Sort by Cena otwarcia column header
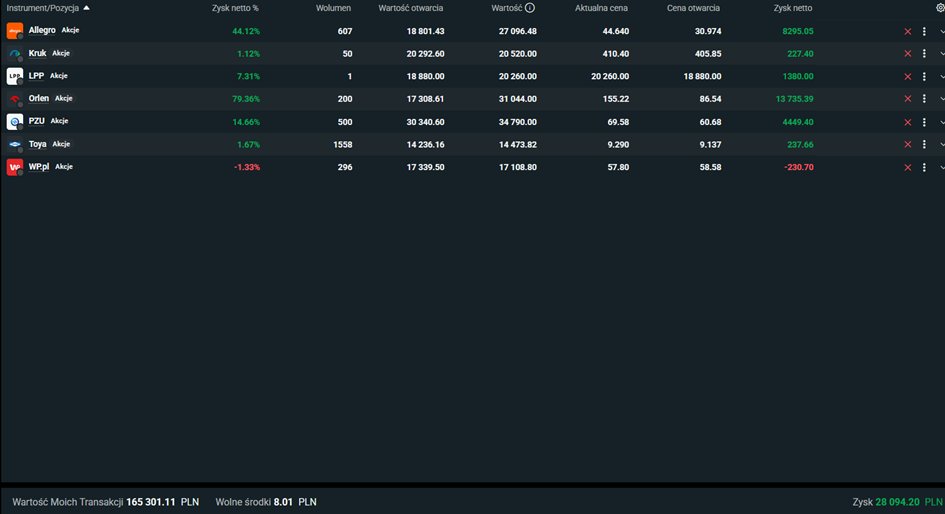This screenshot has width=945, height=514. pos(693,8)
